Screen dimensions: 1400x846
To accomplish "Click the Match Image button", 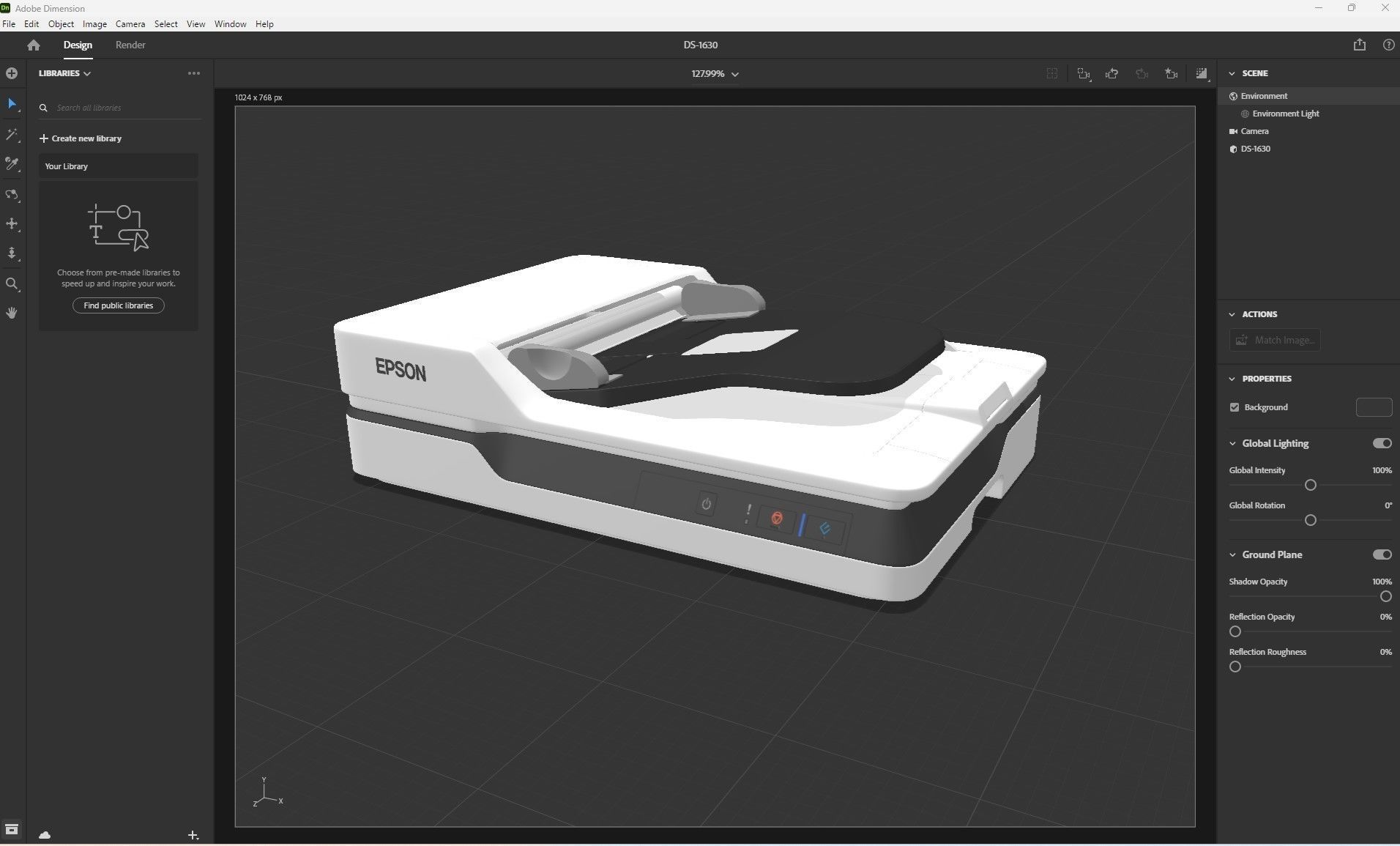I will pos(1276,340).
